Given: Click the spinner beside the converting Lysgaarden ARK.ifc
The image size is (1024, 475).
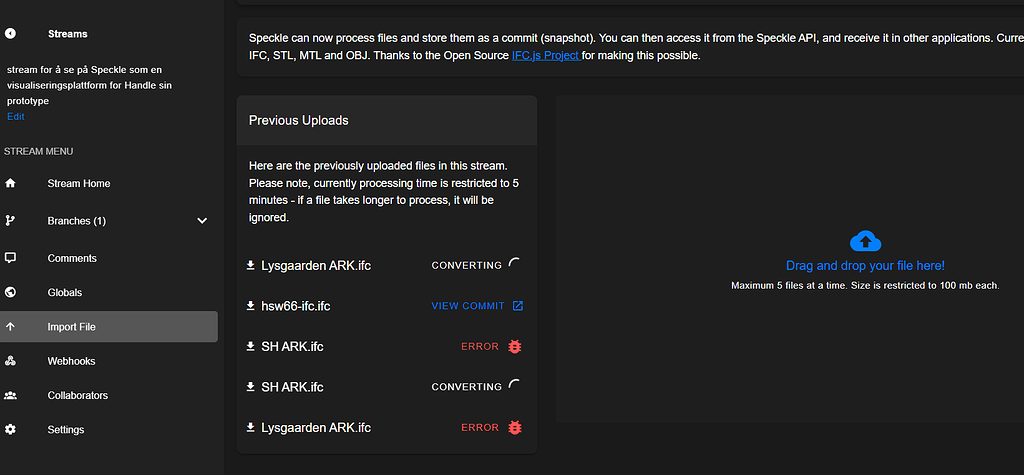Looking at the screenshot, I should [x=515, y=265].
